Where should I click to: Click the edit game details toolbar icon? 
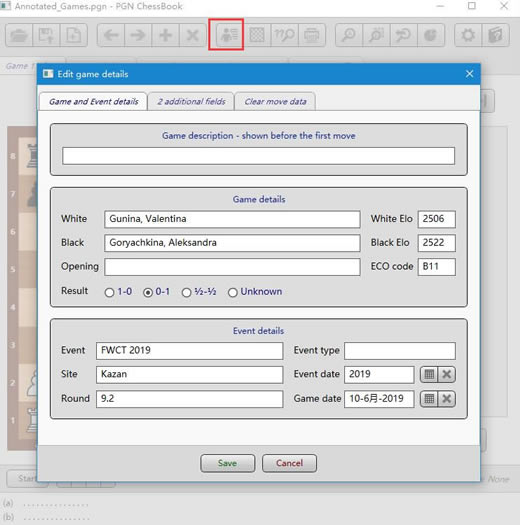click(x=229, y=35)
